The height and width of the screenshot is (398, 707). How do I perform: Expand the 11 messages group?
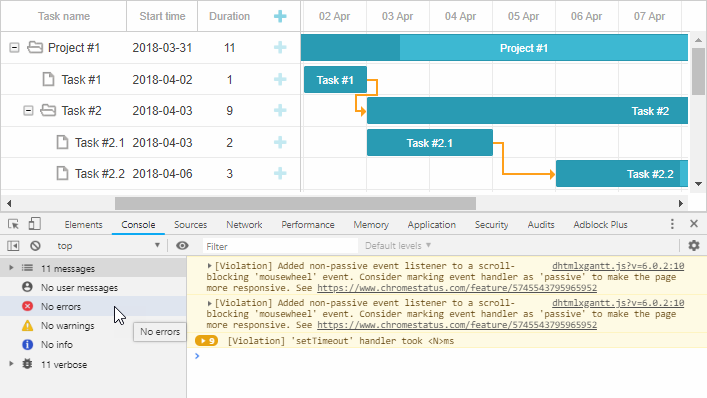(11, 268)
